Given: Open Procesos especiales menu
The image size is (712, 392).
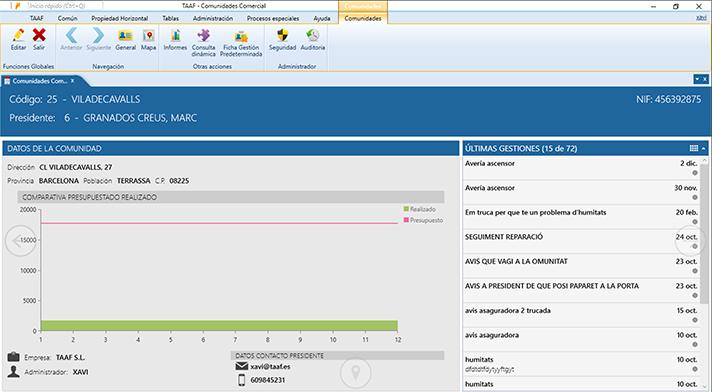Looking at the screenshot, I should pos(273,18).
